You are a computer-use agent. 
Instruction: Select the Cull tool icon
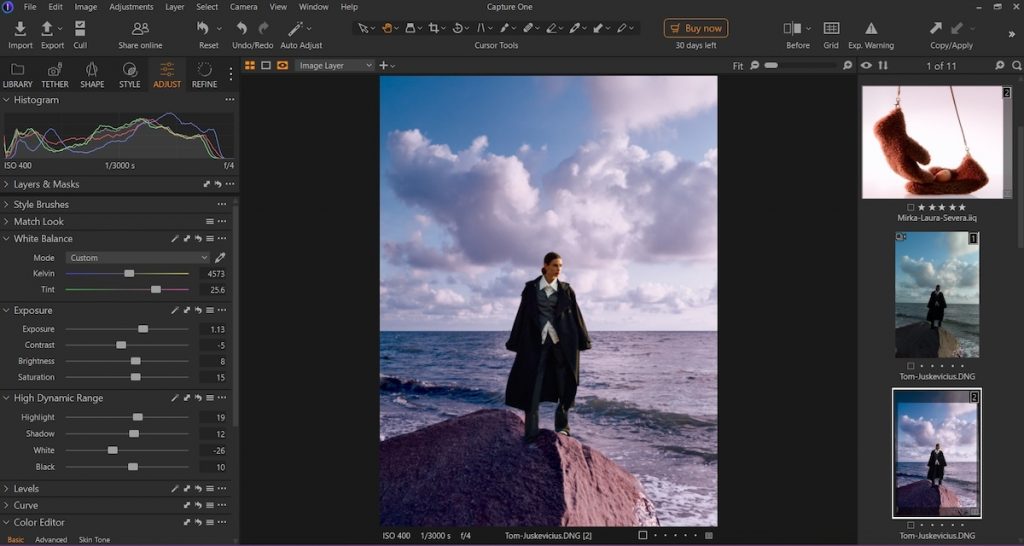pyautogui.click(x=80, y=29)
